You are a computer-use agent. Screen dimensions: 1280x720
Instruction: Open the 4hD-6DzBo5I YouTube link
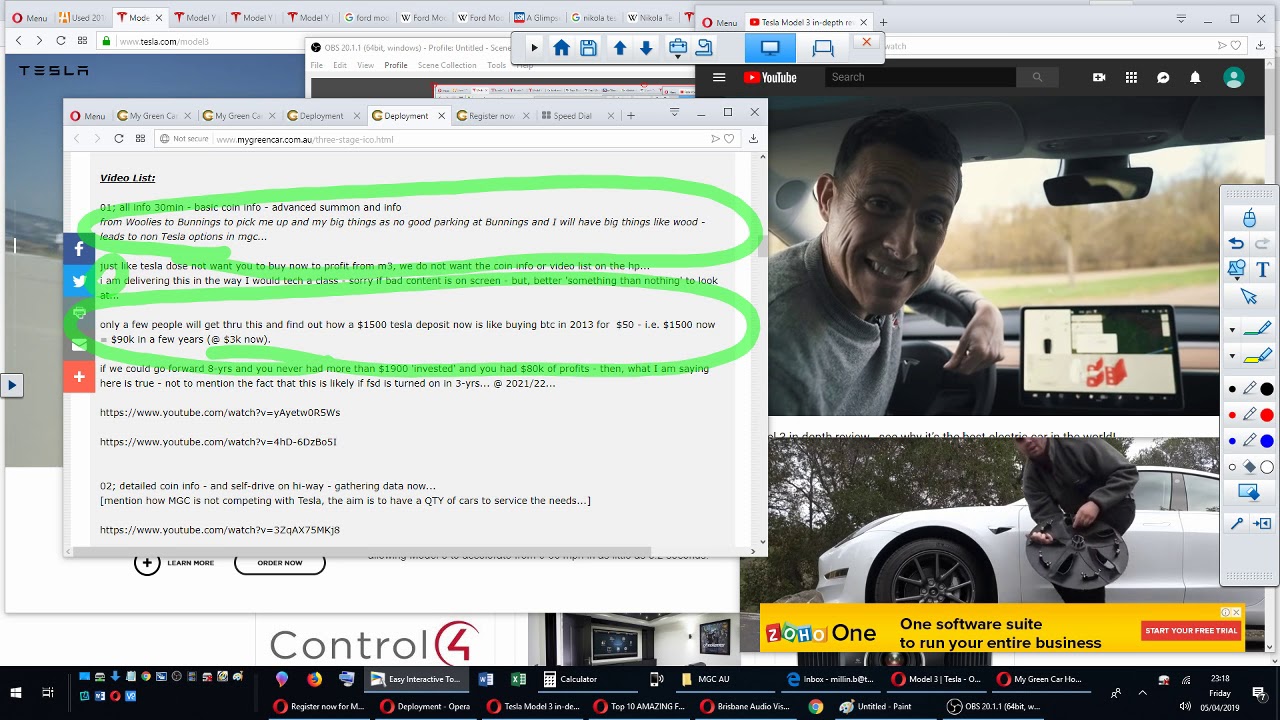(218, 441)
